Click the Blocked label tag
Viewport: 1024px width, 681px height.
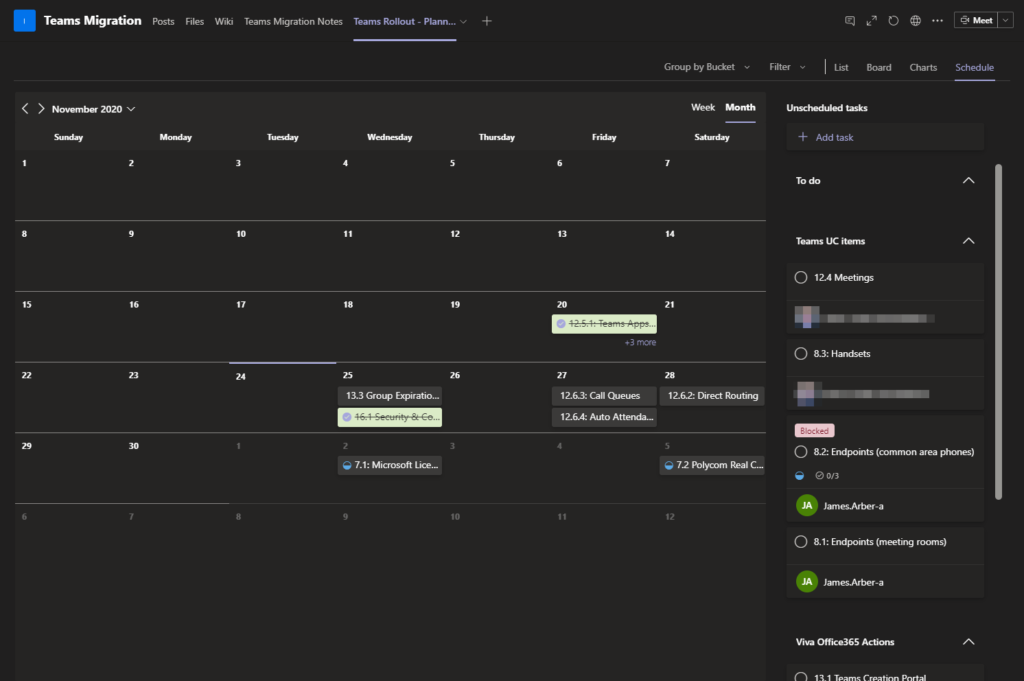(814, 431)
